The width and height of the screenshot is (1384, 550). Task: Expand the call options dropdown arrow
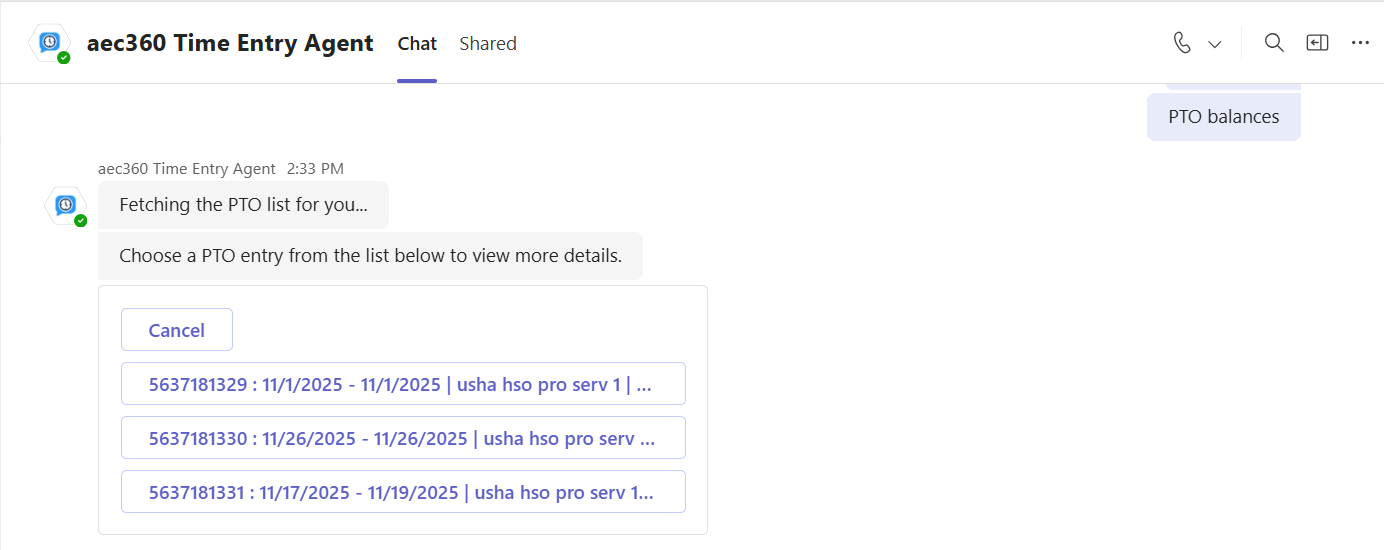[x=1215, y=44]
